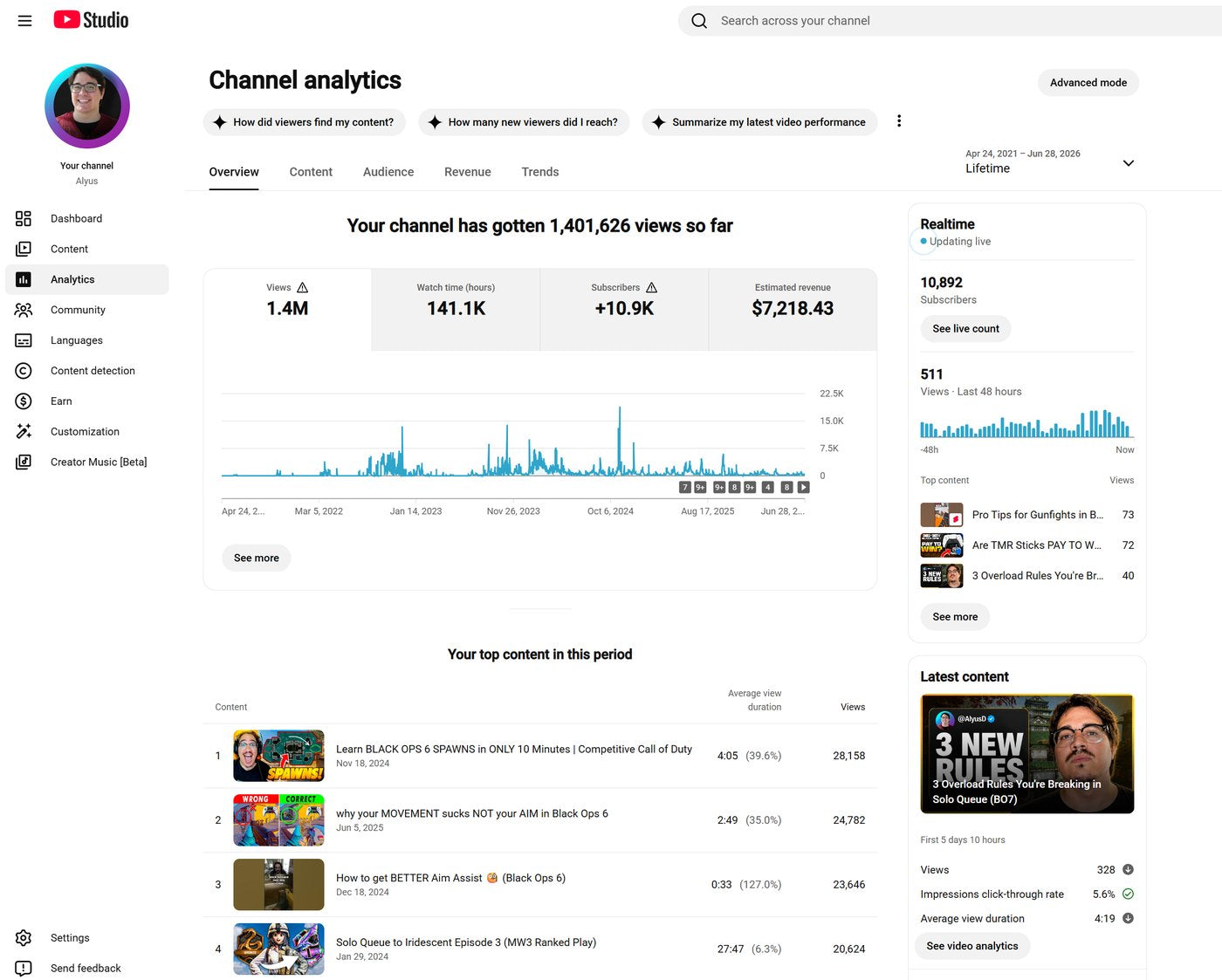Open the 'why your MOVEMENT sucks' video thumbnail

(278, 820)
